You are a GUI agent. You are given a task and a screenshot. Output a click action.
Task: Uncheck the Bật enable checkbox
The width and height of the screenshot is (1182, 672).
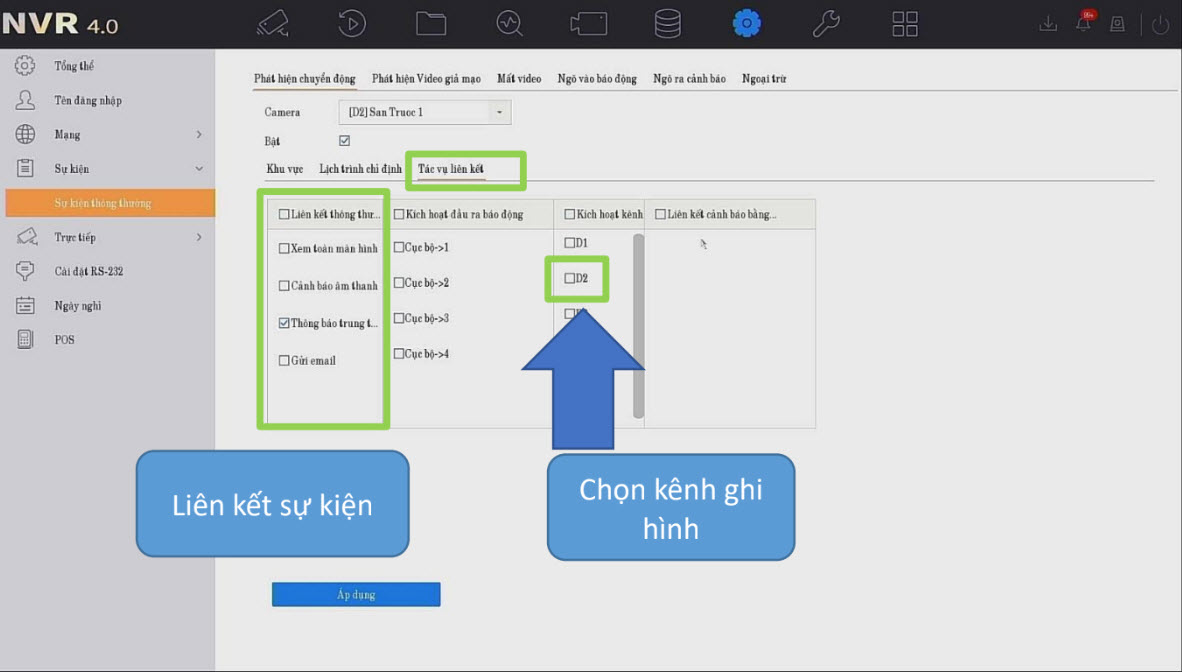click(345, 141)
